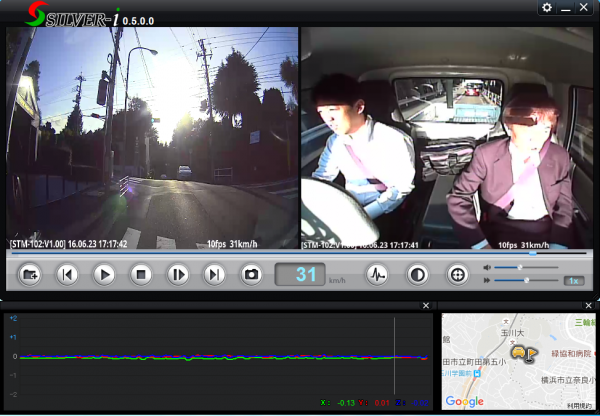Select the interior cabin camera view

pyautogui.click(x=446, y=138)
